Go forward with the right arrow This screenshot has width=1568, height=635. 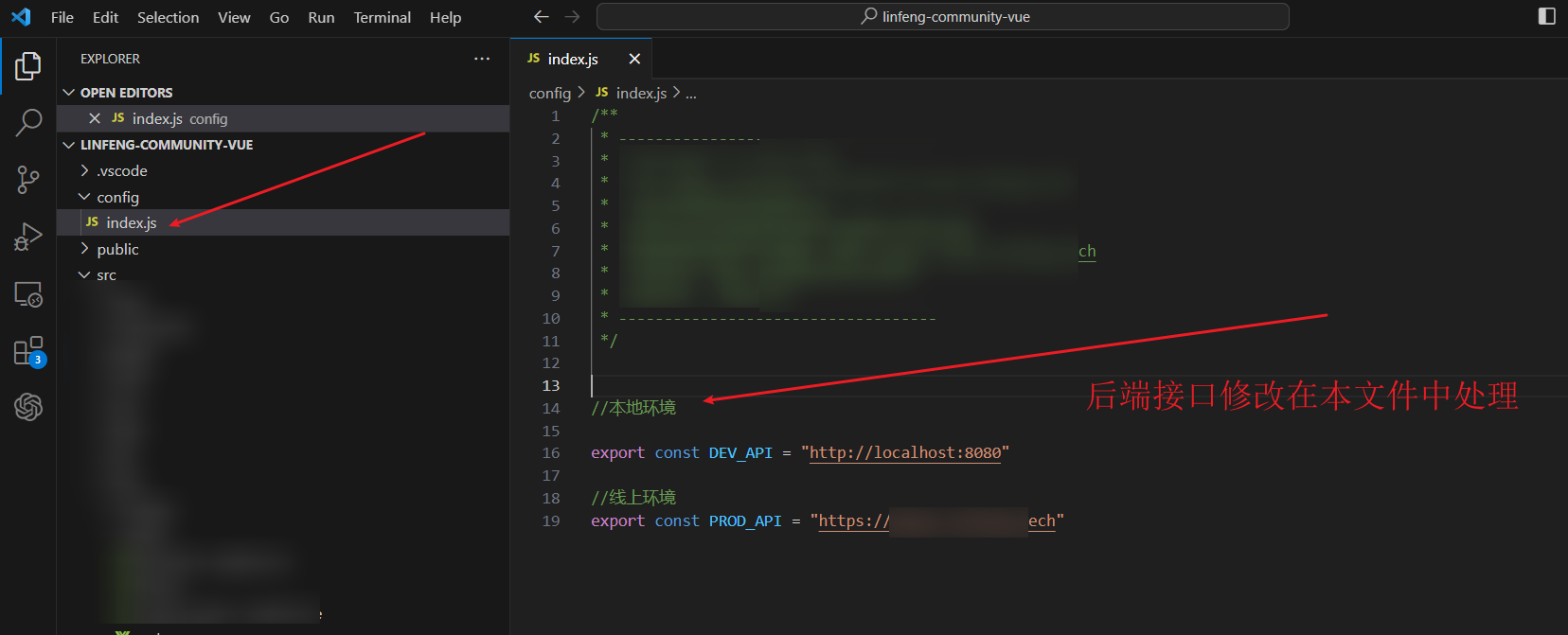tap(572, 17)
